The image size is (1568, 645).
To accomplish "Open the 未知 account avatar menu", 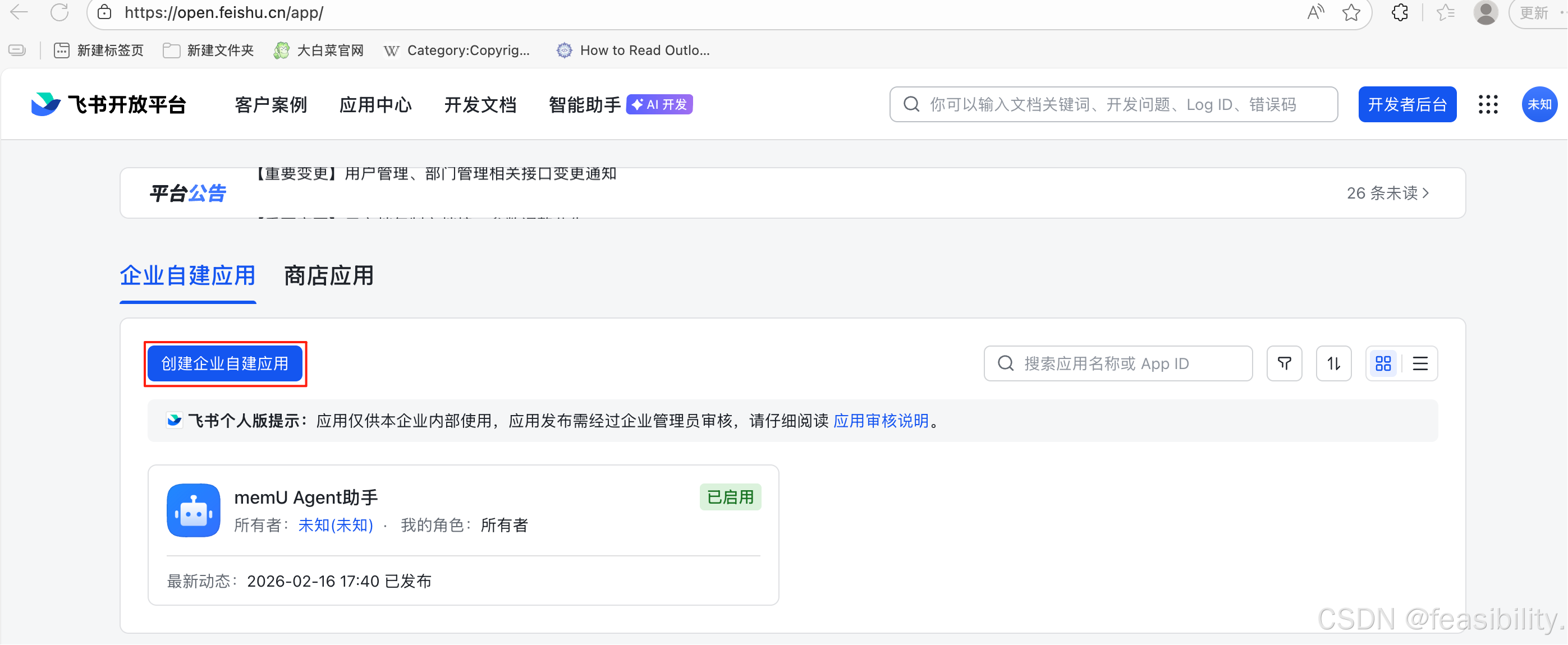I will click(x=1539, y=104).
